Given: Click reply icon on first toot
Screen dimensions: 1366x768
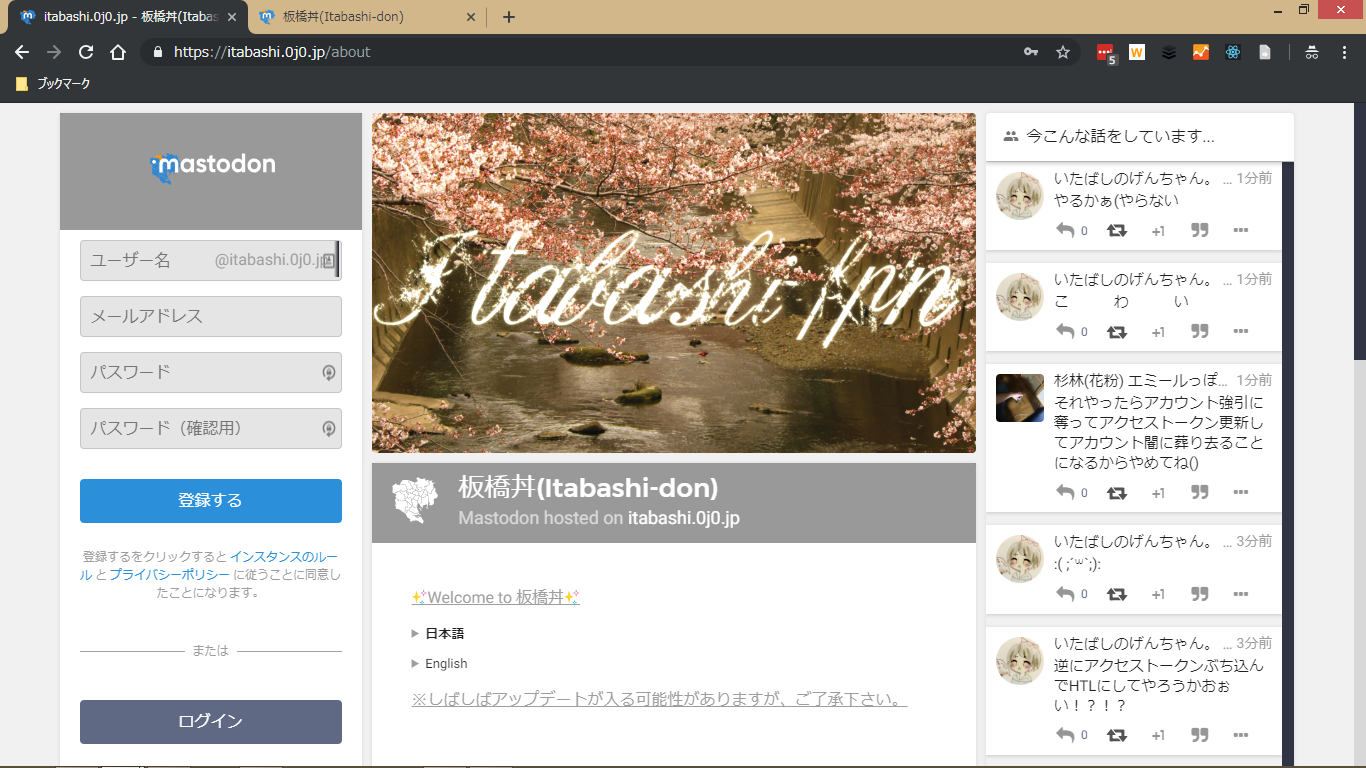Looking at the screenshot, I should (1065, 230).
